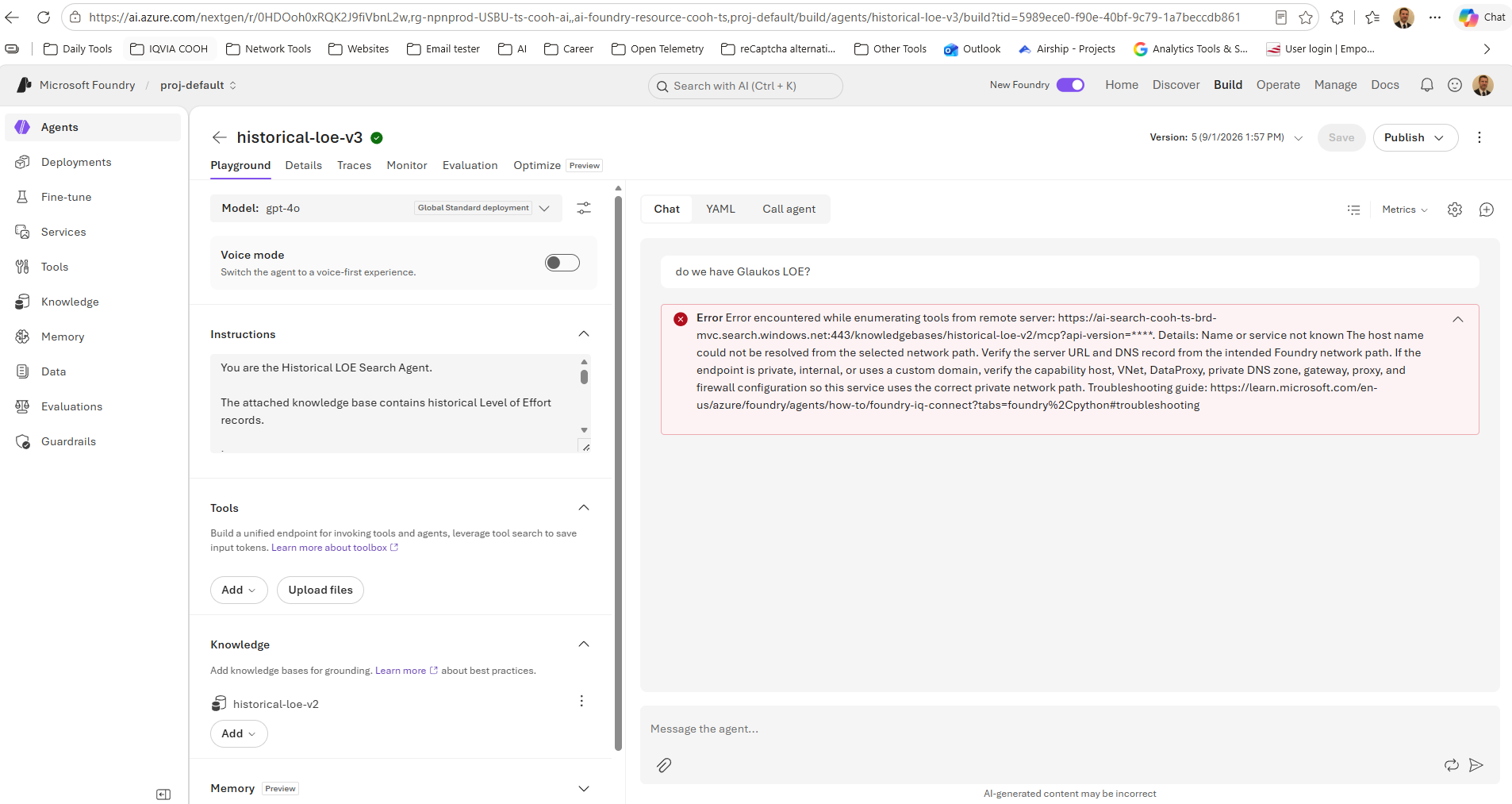Open the user profile avatar in Foundry header
Screen dimensions: 1512x804
tap(1483, 85)
